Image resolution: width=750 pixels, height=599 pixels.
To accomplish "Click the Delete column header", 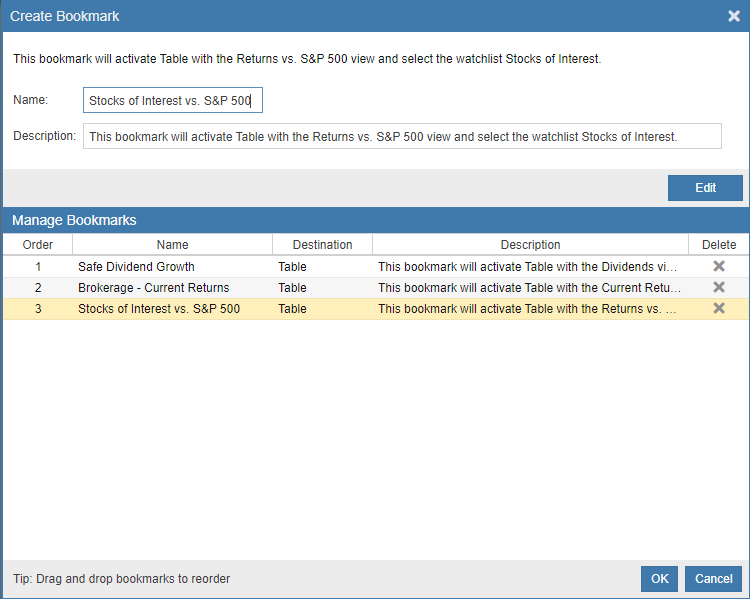I will click(718, 244).
